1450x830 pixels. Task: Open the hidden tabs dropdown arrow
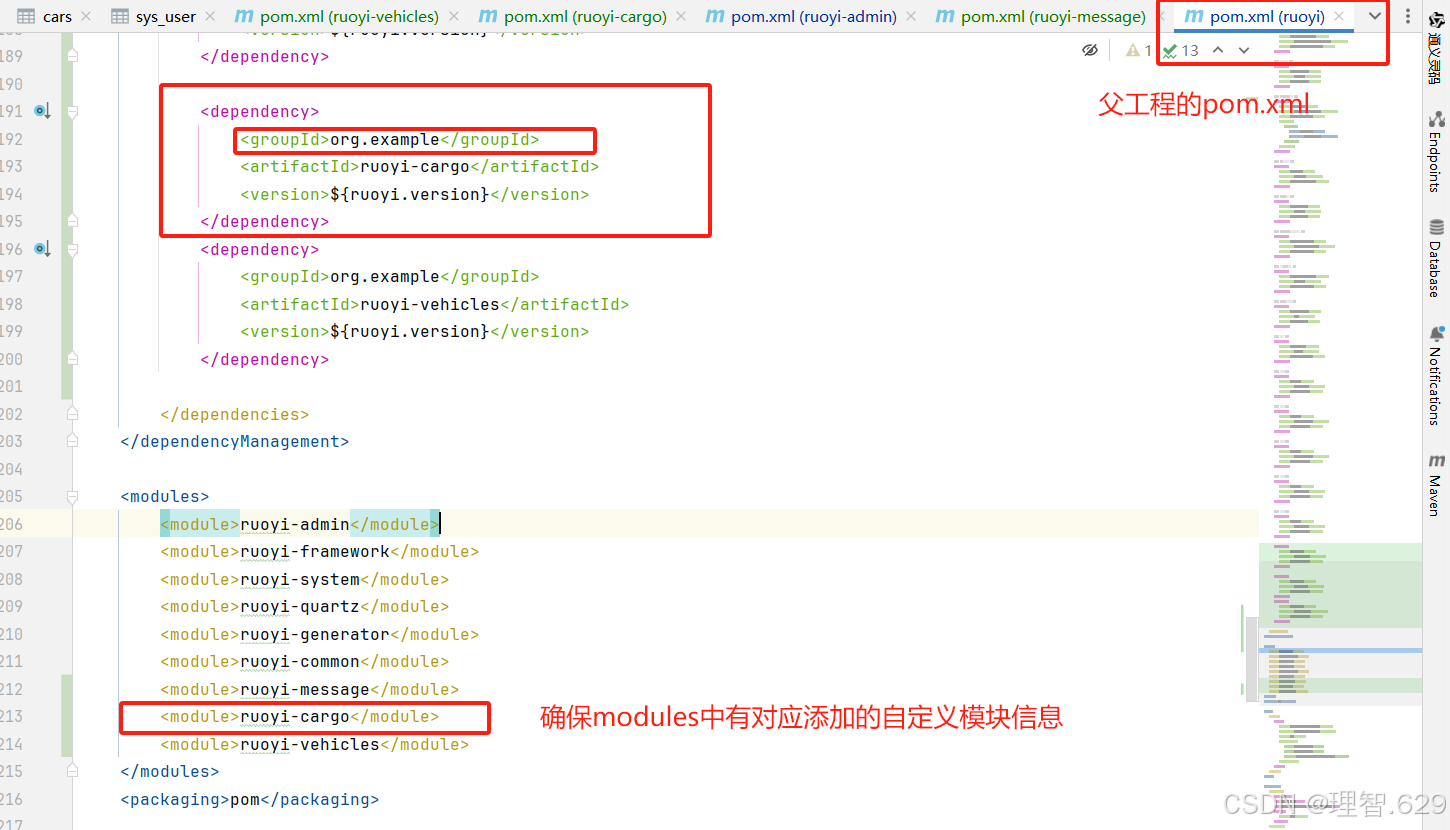click(x=1374, y=16)
